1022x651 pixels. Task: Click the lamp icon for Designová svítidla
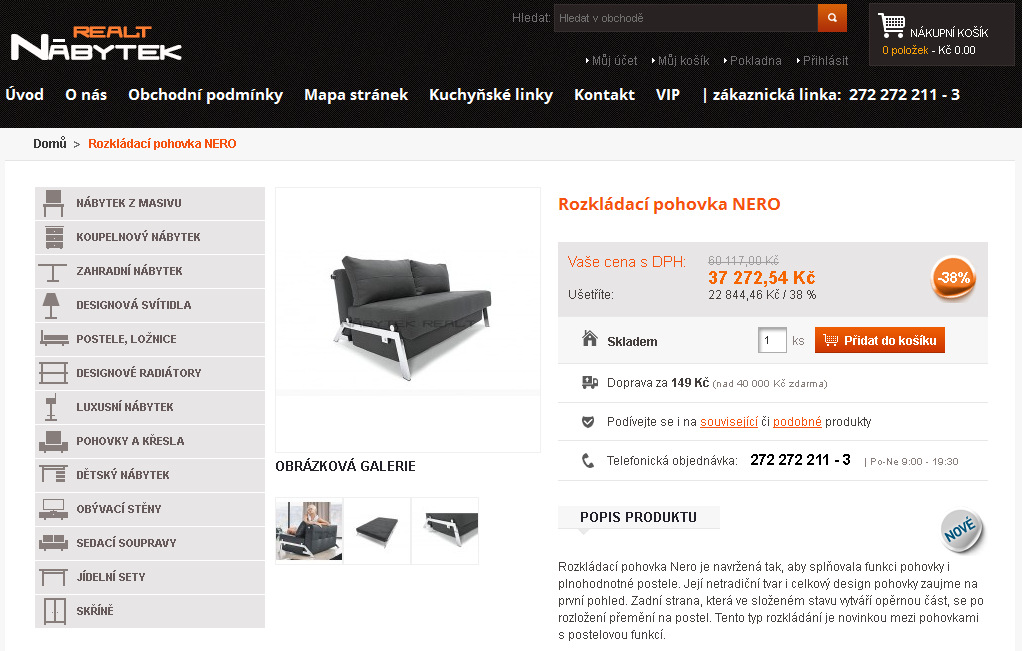click(51, 306)
